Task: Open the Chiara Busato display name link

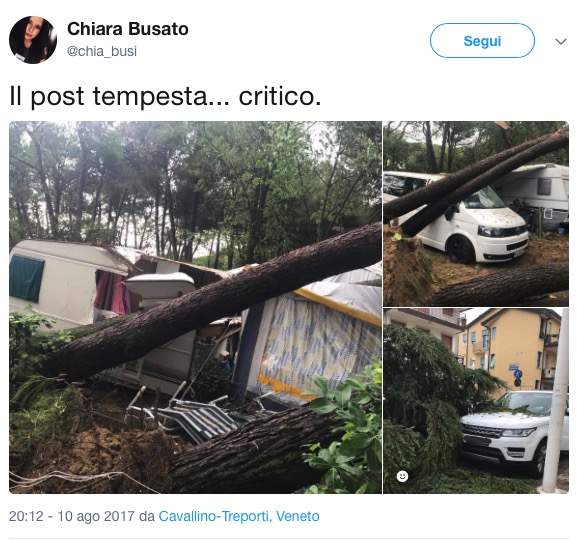Action: coord(128,29)
